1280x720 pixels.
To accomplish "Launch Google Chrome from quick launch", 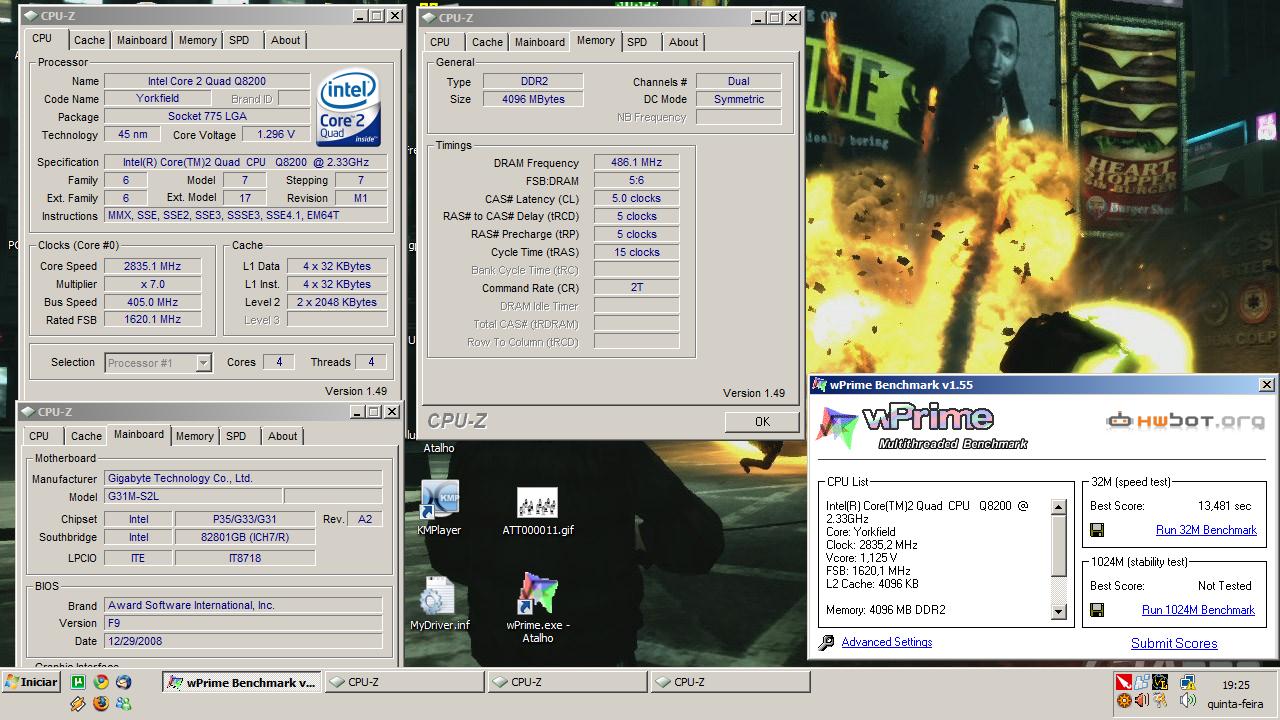I will [101, 682].
